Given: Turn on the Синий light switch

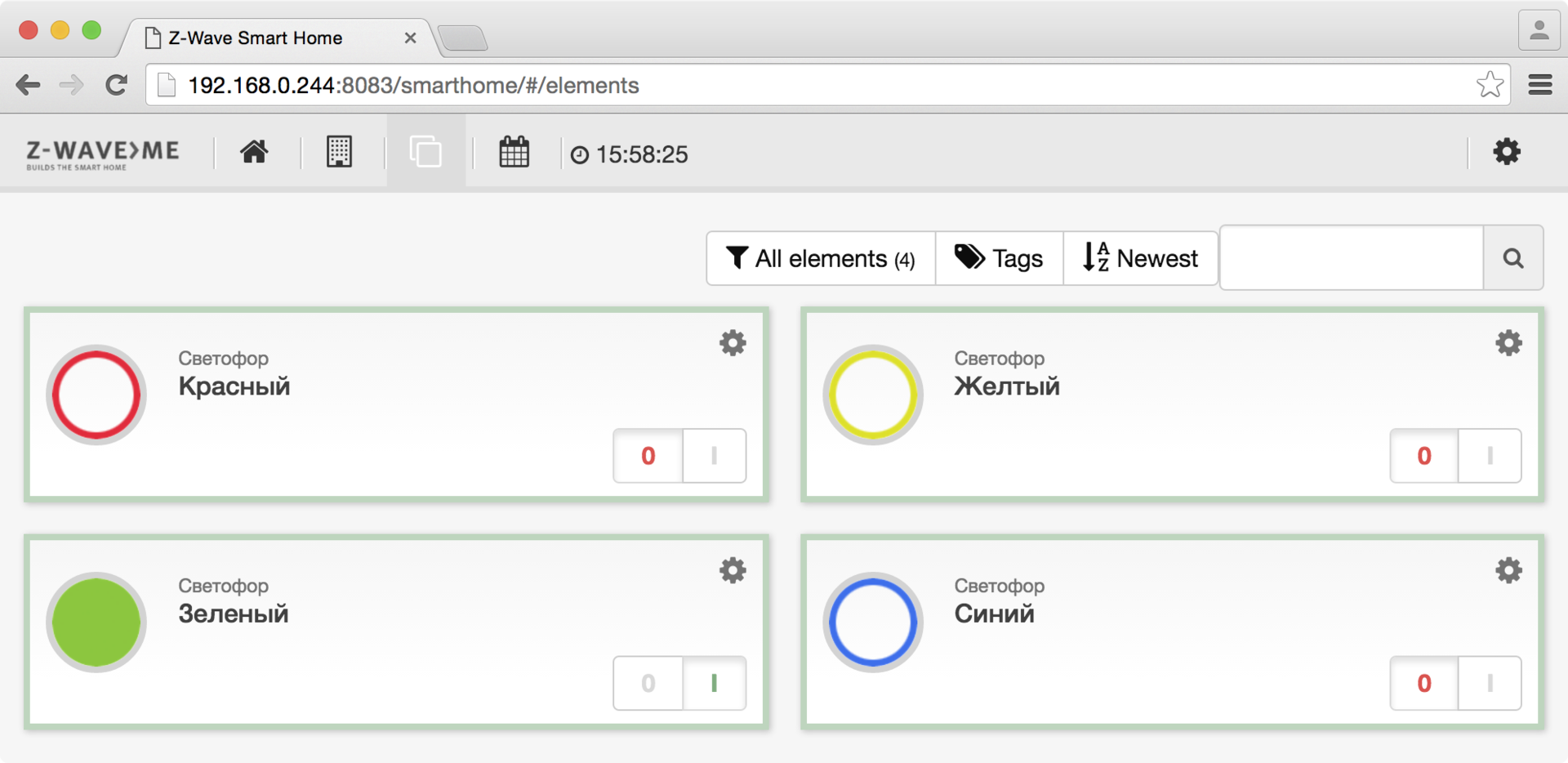Looking at the screenshot, I should [1490, 683].
